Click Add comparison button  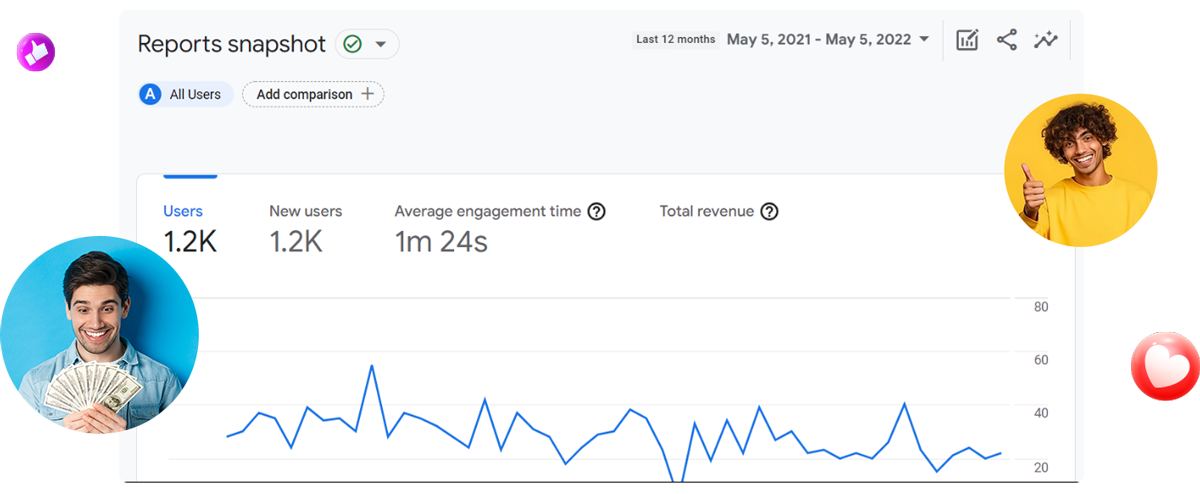click(x=313, y=94)
